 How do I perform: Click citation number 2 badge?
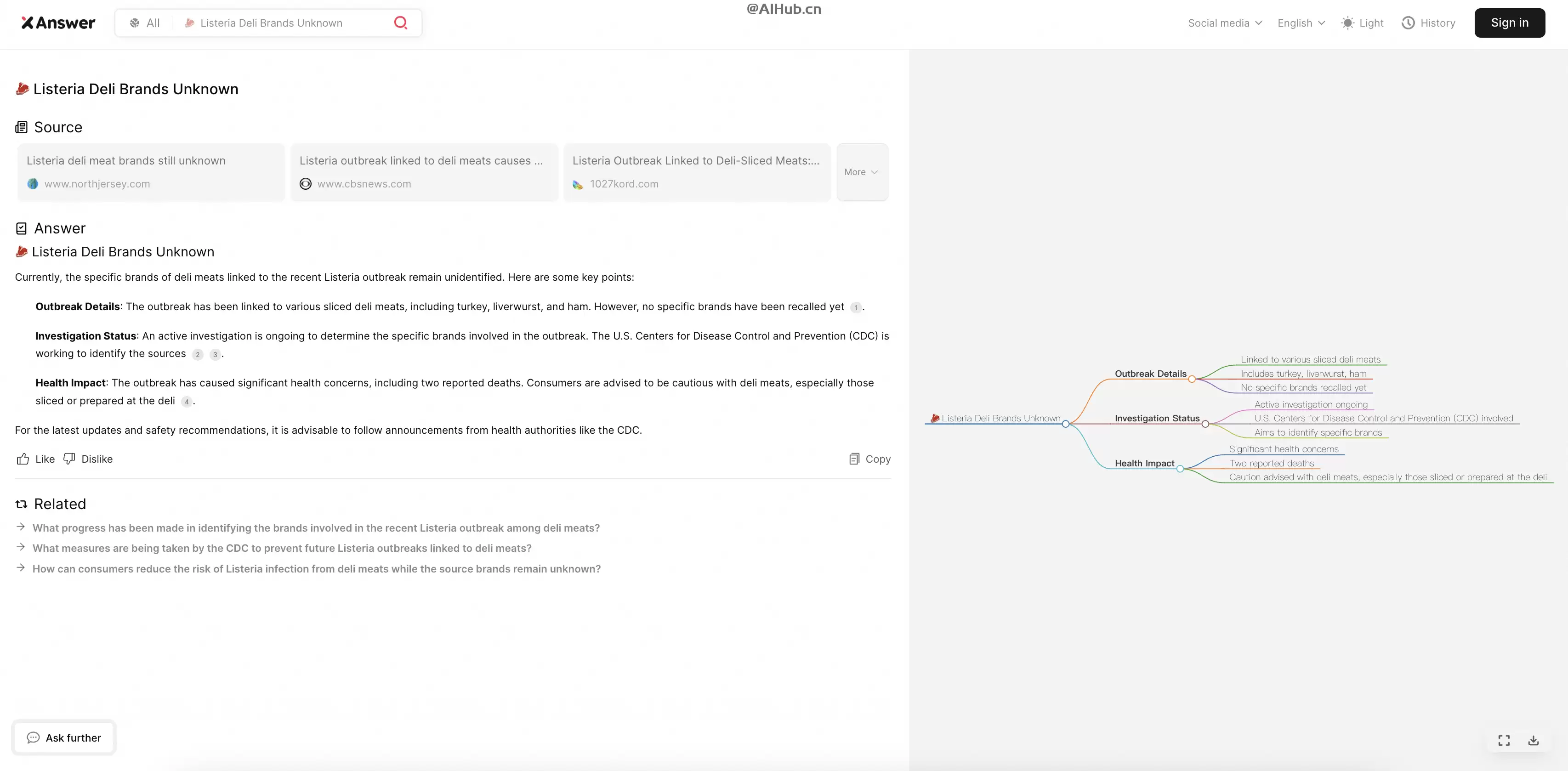coord(197,355)
